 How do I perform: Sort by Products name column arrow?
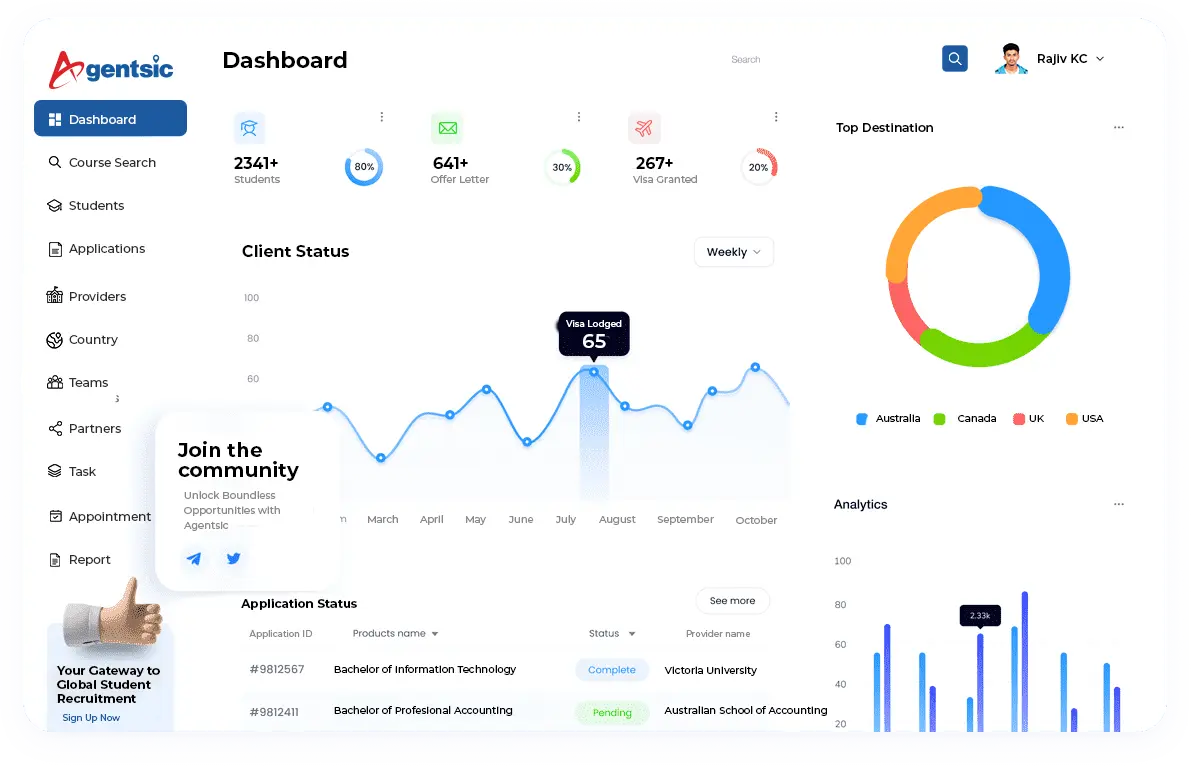pos(435,634)
